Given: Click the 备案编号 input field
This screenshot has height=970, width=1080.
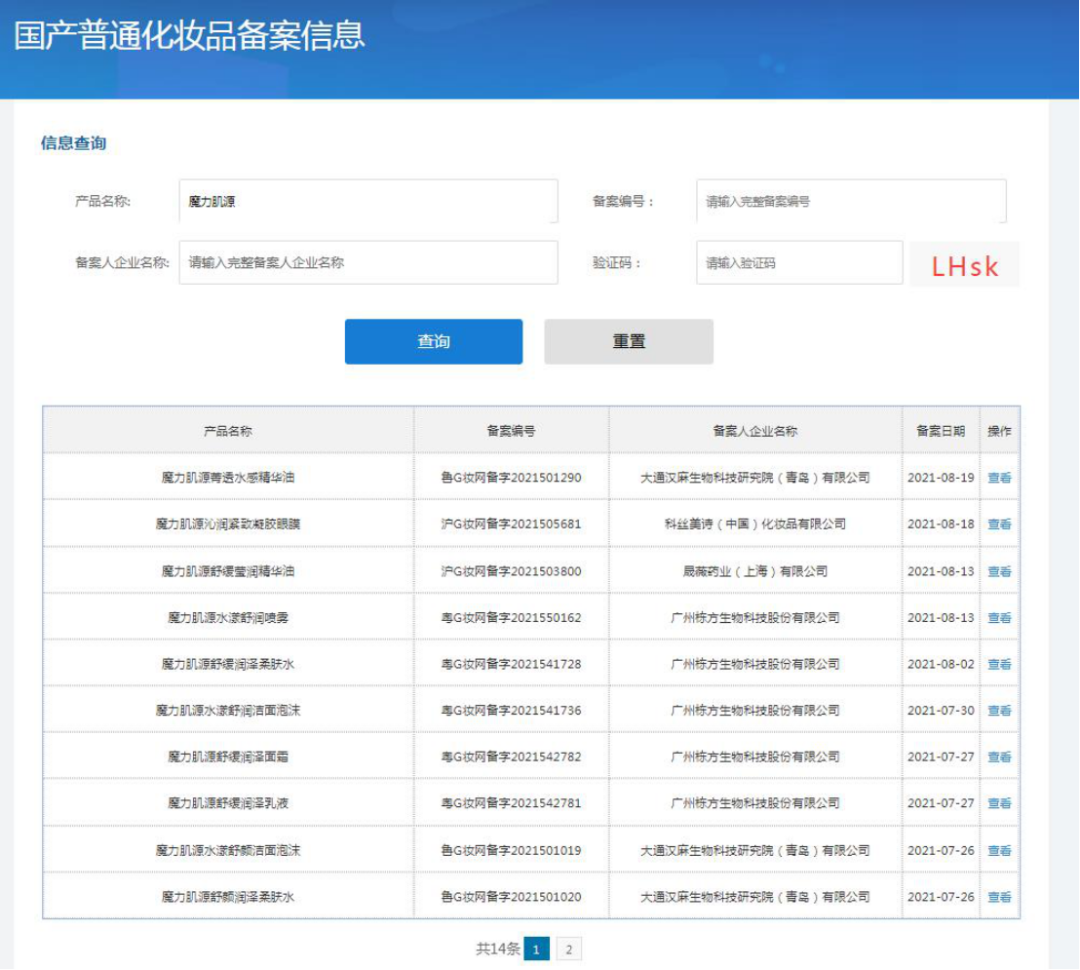Looking at the screenshot, I should [850, 201].
